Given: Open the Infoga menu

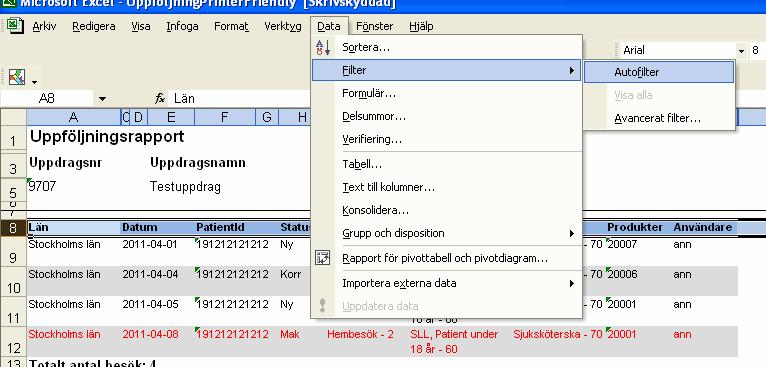Looking at the screenshot, I should (x=182, y=26).
